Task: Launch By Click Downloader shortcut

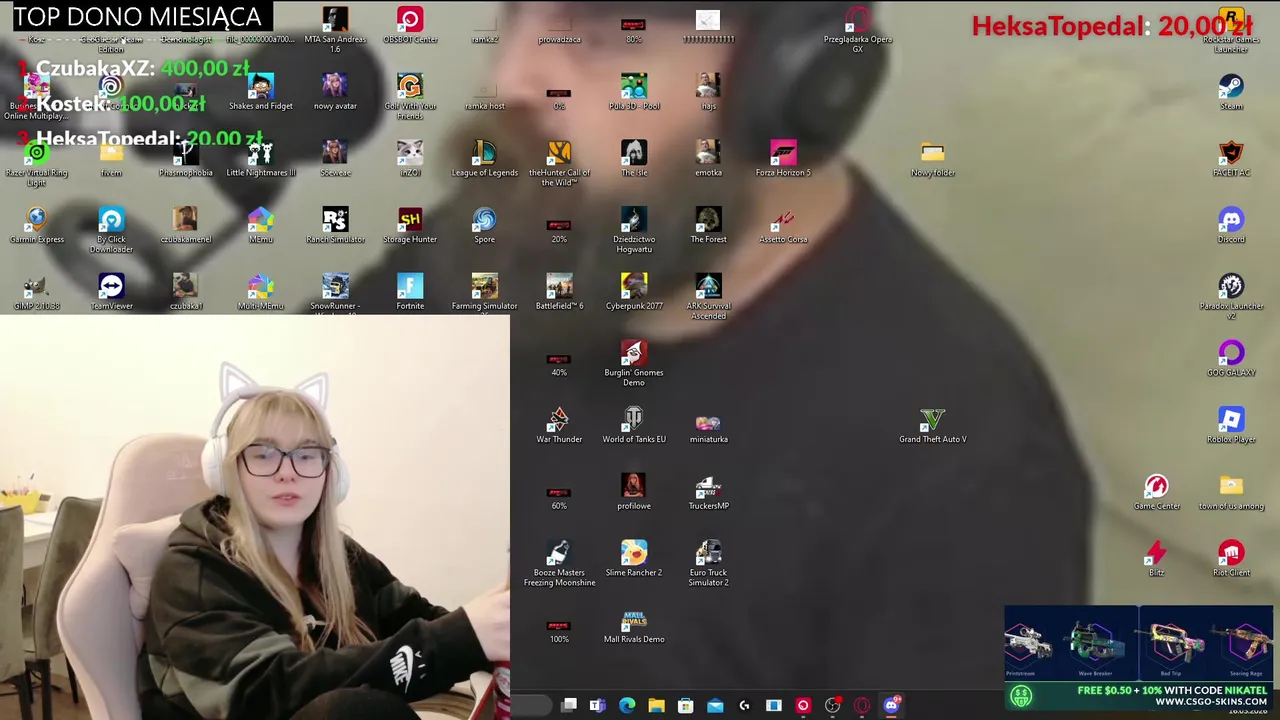Action: click(x=111, y=229)
